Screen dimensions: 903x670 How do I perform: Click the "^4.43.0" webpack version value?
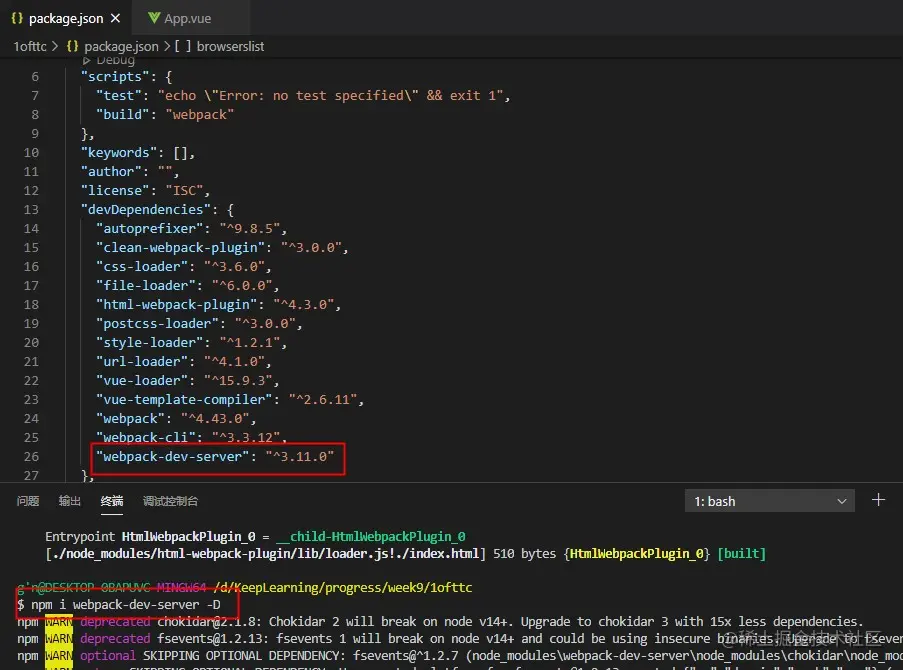pyautogui.click(x=215, y=419)
